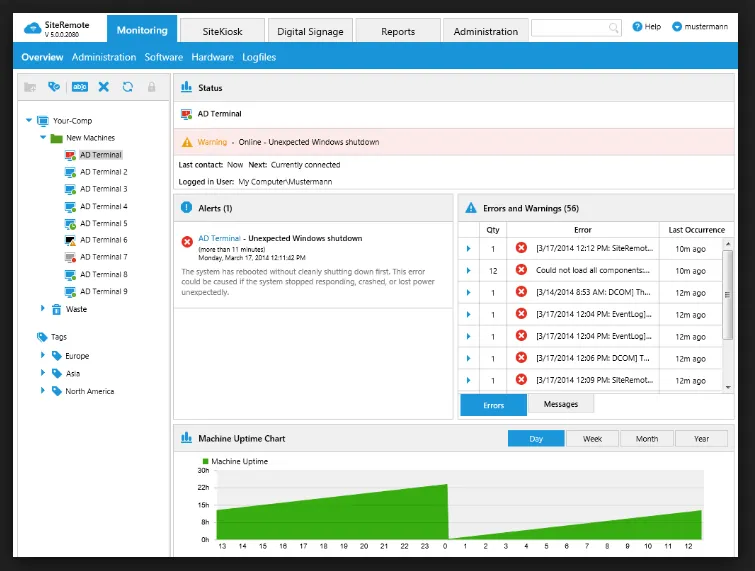The height and width of the screenshot is (571, 755).
Task: Switch uptime chart to Week
Action: coord(592,439)
